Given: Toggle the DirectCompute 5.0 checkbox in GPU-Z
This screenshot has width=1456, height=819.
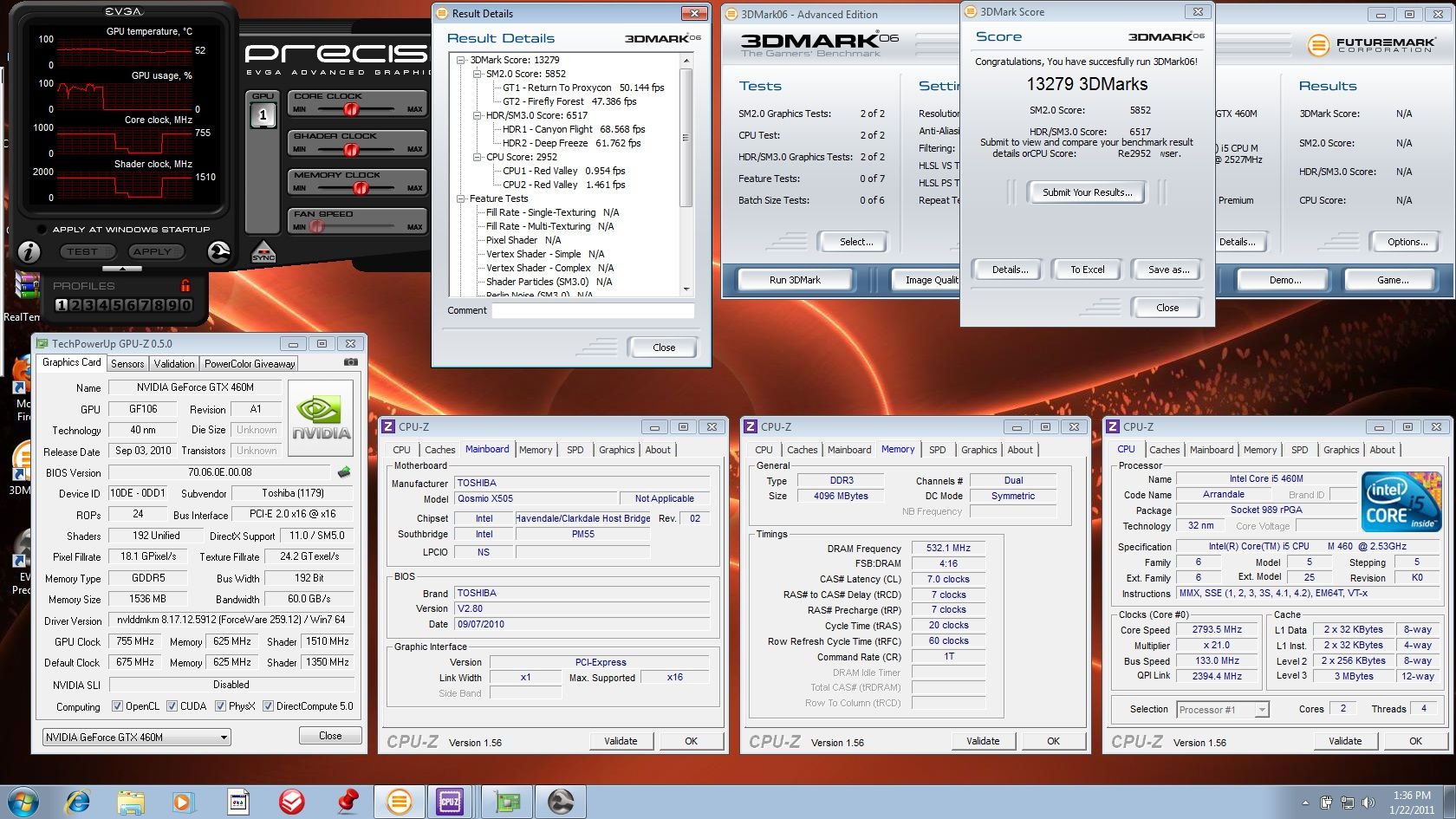Looking at the screenshot, I should (268, 706).
